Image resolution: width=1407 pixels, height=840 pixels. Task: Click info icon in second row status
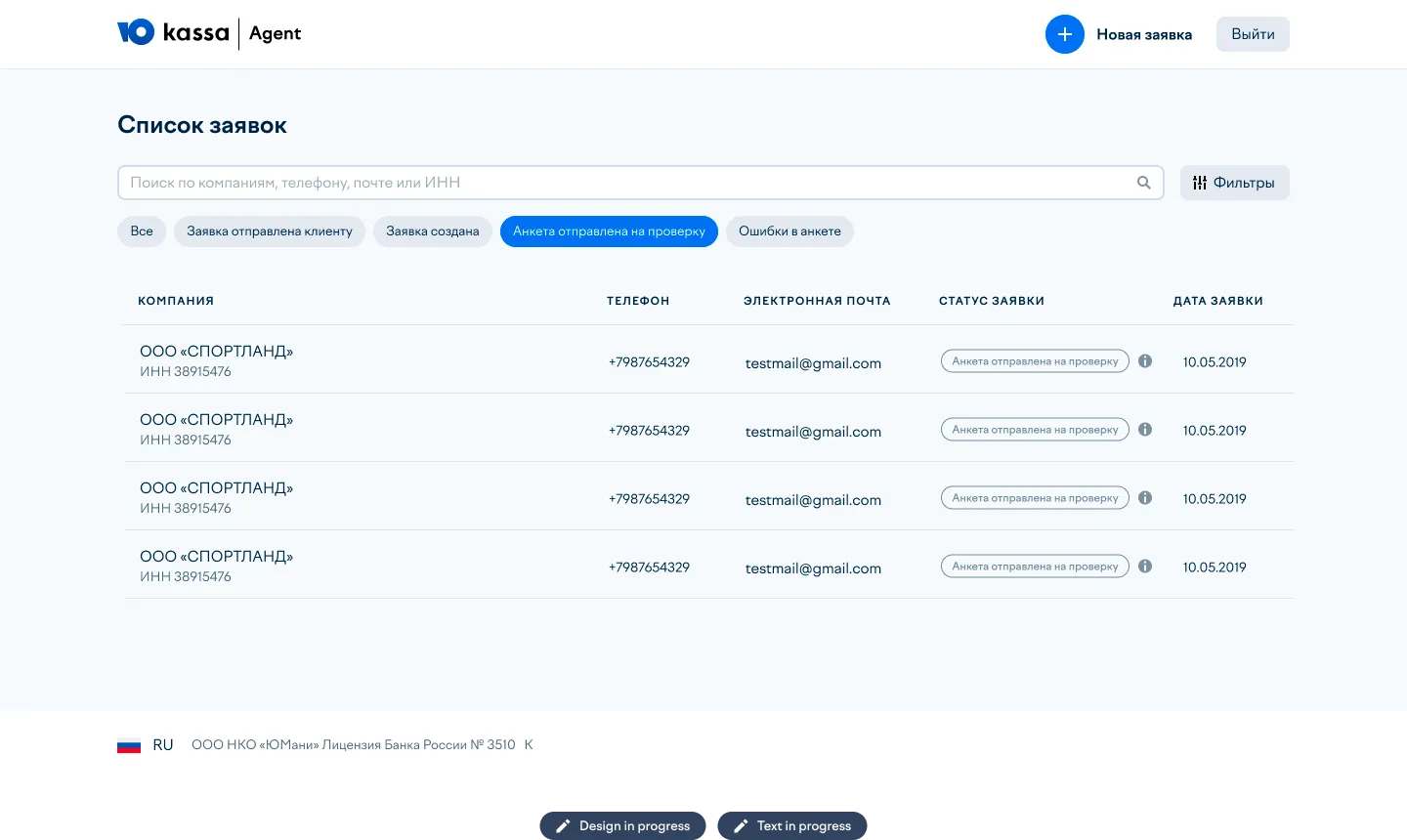(x=1145, y=430)
